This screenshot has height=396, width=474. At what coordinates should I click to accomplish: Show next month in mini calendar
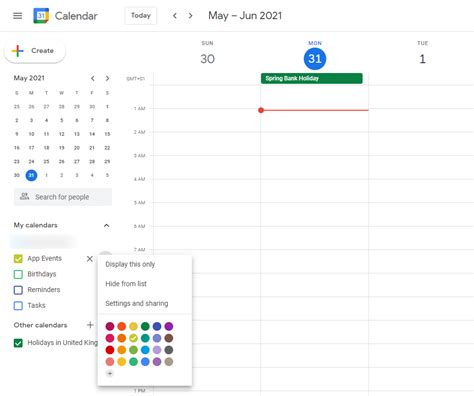pos(107,78)
